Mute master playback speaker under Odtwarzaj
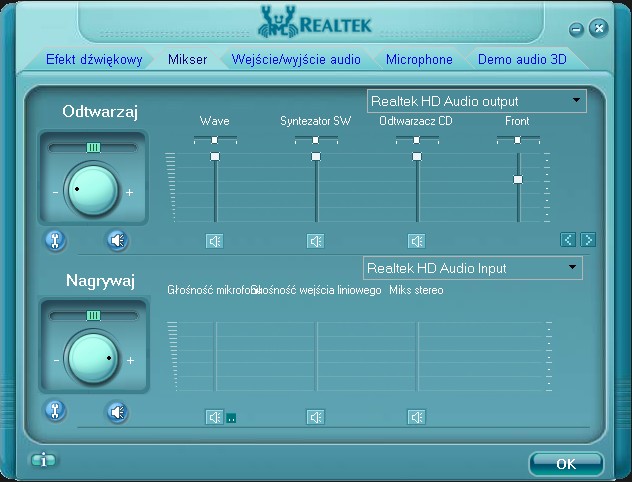Screen dimensions: 632x482 click(x=118, y=241)
